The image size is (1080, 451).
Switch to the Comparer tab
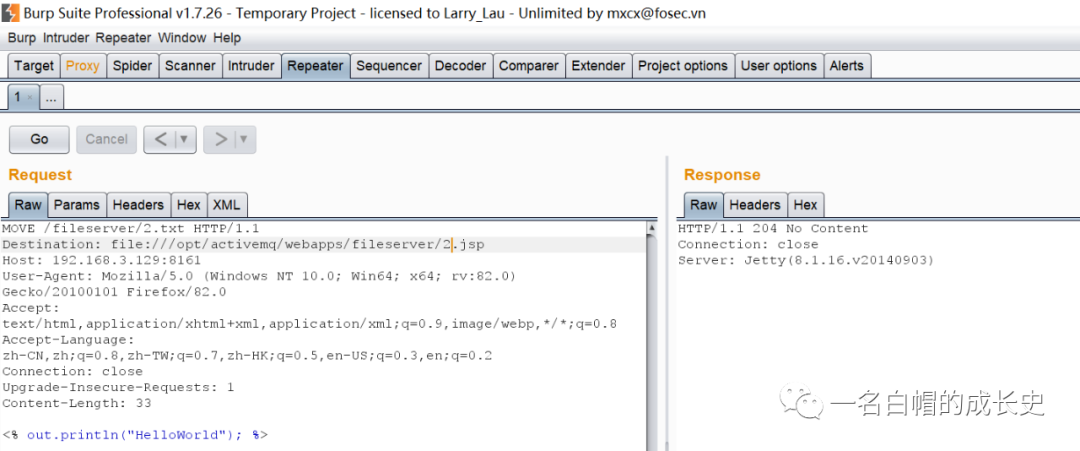point(529,66)
